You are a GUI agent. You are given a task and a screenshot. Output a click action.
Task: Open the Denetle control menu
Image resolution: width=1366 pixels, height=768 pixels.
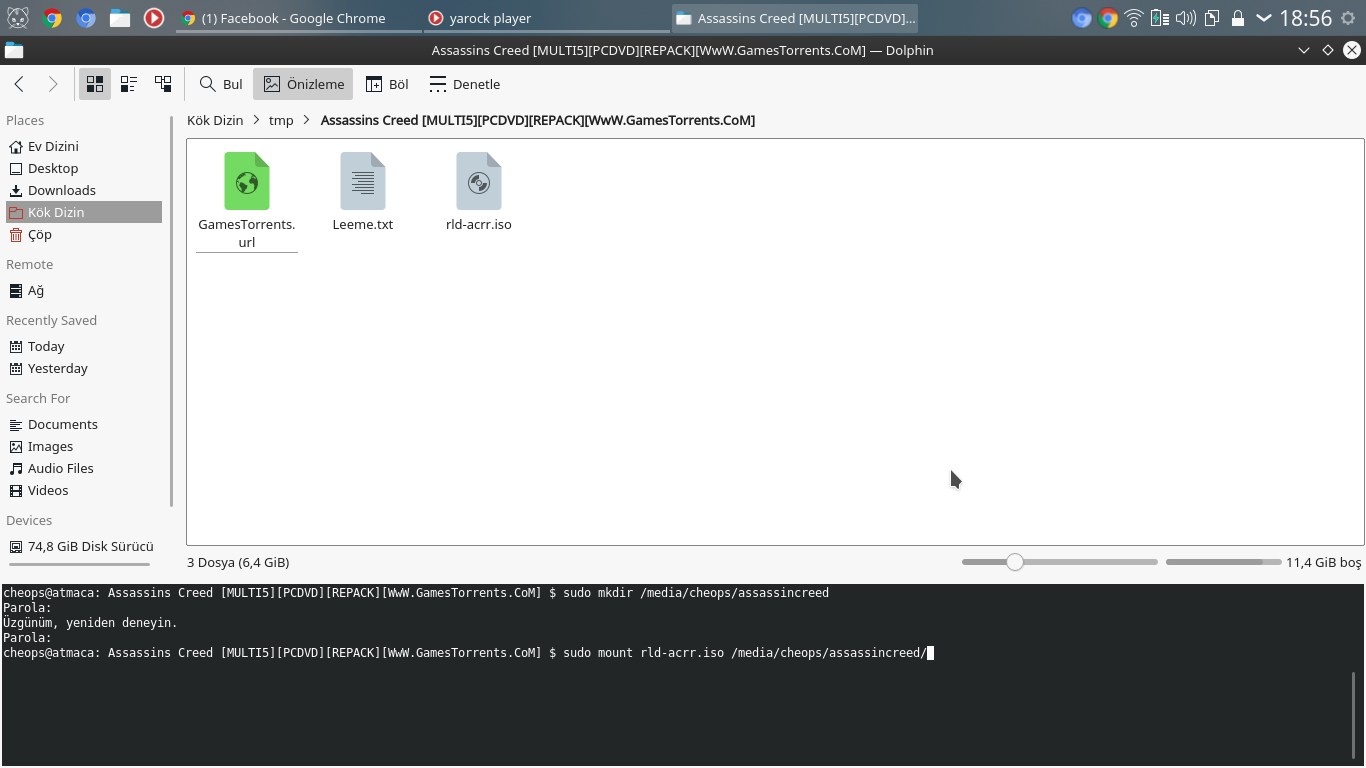click(465, 84)
